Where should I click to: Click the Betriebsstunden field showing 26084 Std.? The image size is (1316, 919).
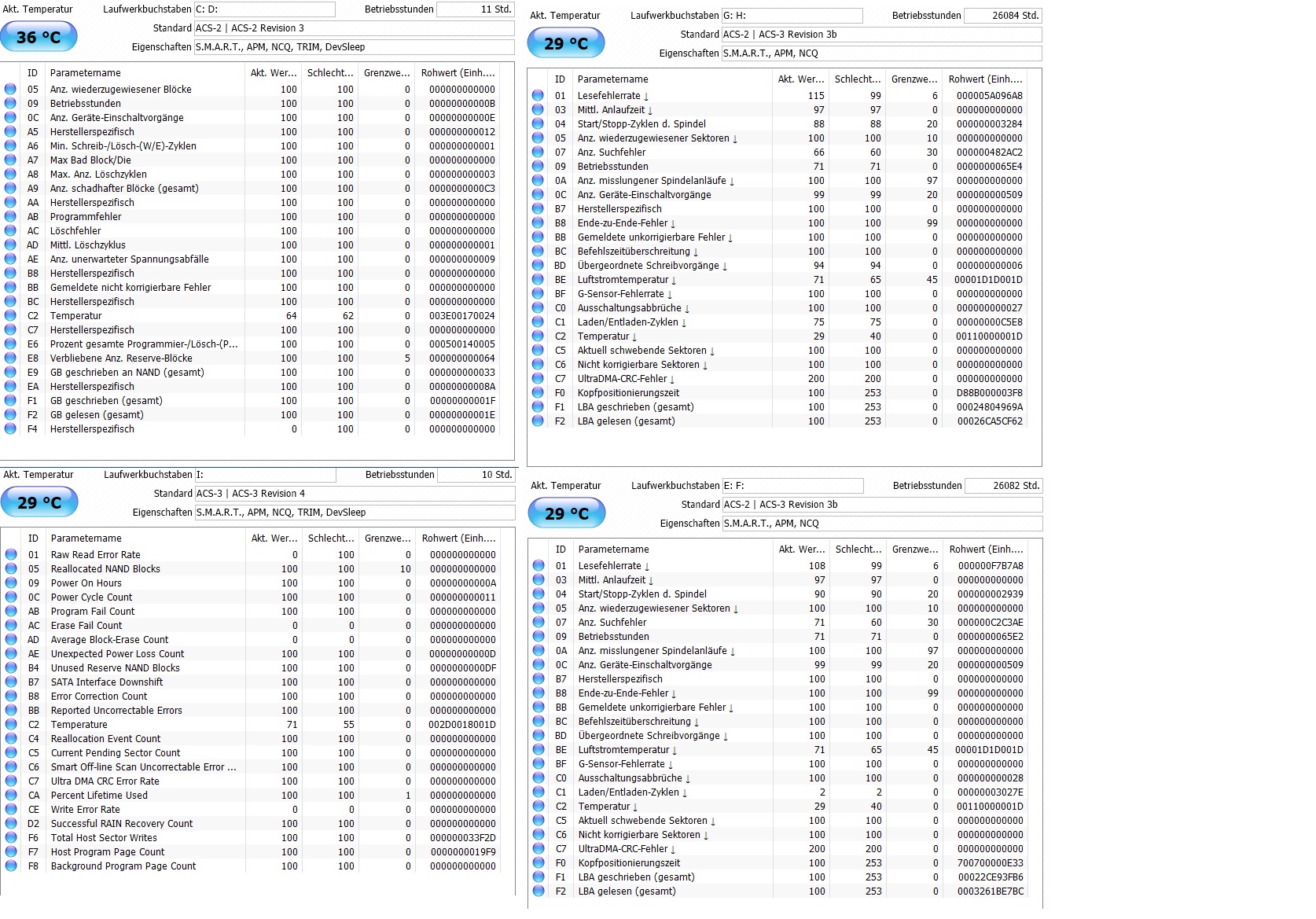(x=1002, y=16)
